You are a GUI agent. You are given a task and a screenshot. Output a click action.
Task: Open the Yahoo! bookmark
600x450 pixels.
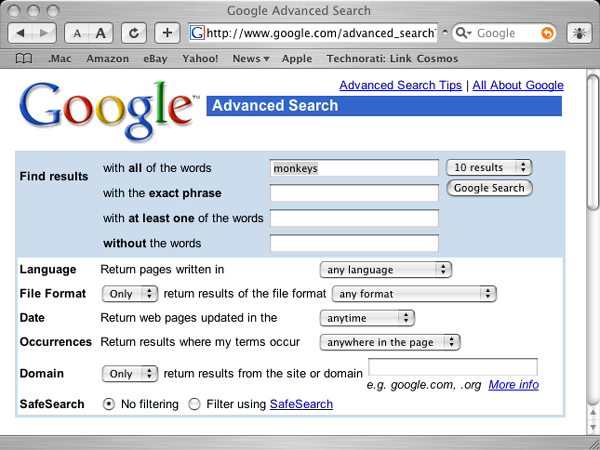pos(200,59)
